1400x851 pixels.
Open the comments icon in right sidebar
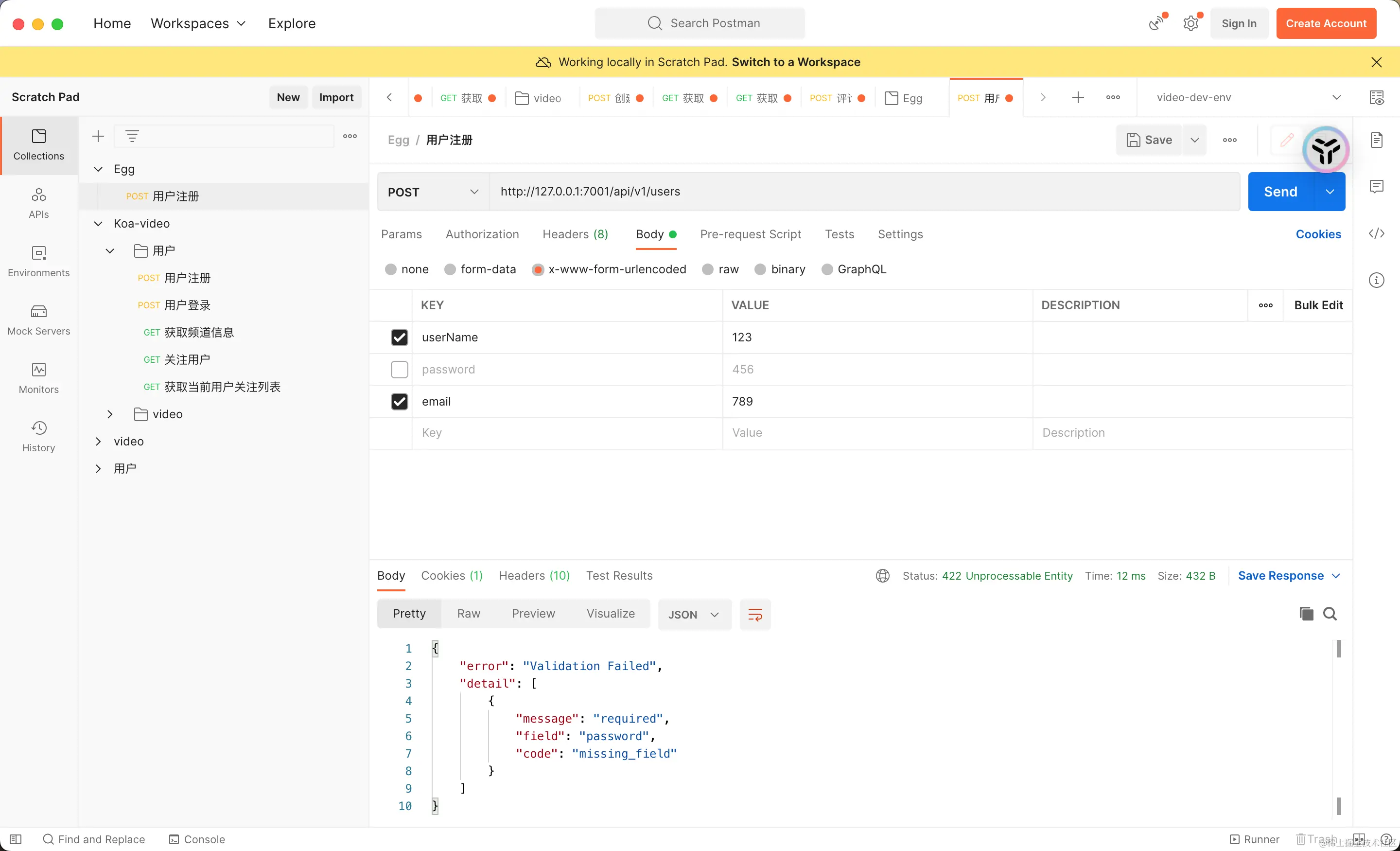(x=1377, y=186)
